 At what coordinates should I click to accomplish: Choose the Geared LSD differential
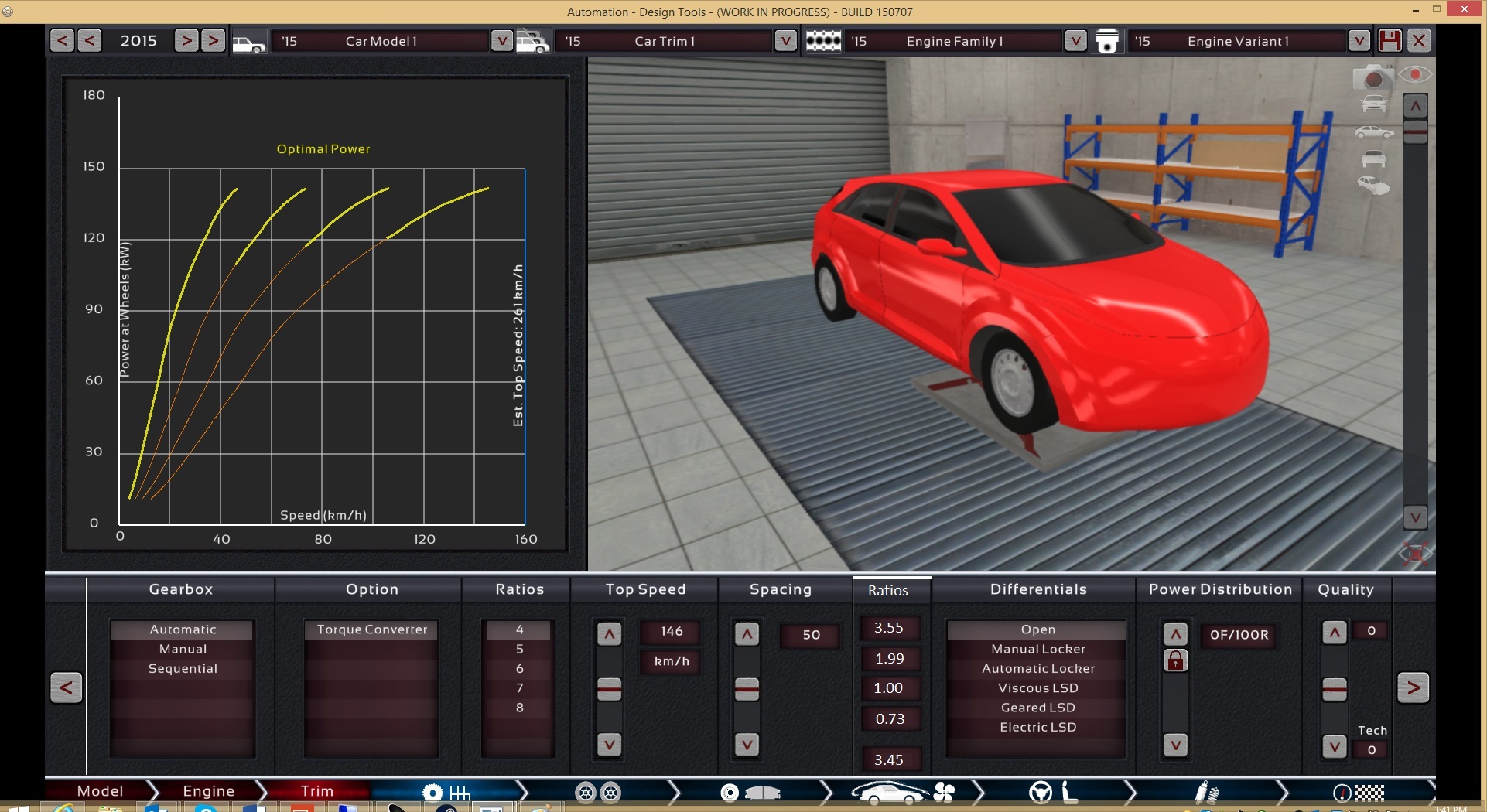(1037, 708)
